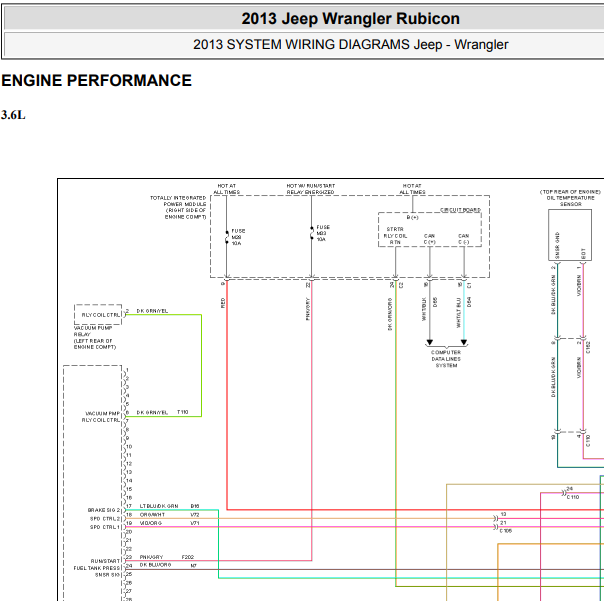Click the "2013 Jeep Wrangler Rubicon" title

pyautogui.click(x=351, y=18)
